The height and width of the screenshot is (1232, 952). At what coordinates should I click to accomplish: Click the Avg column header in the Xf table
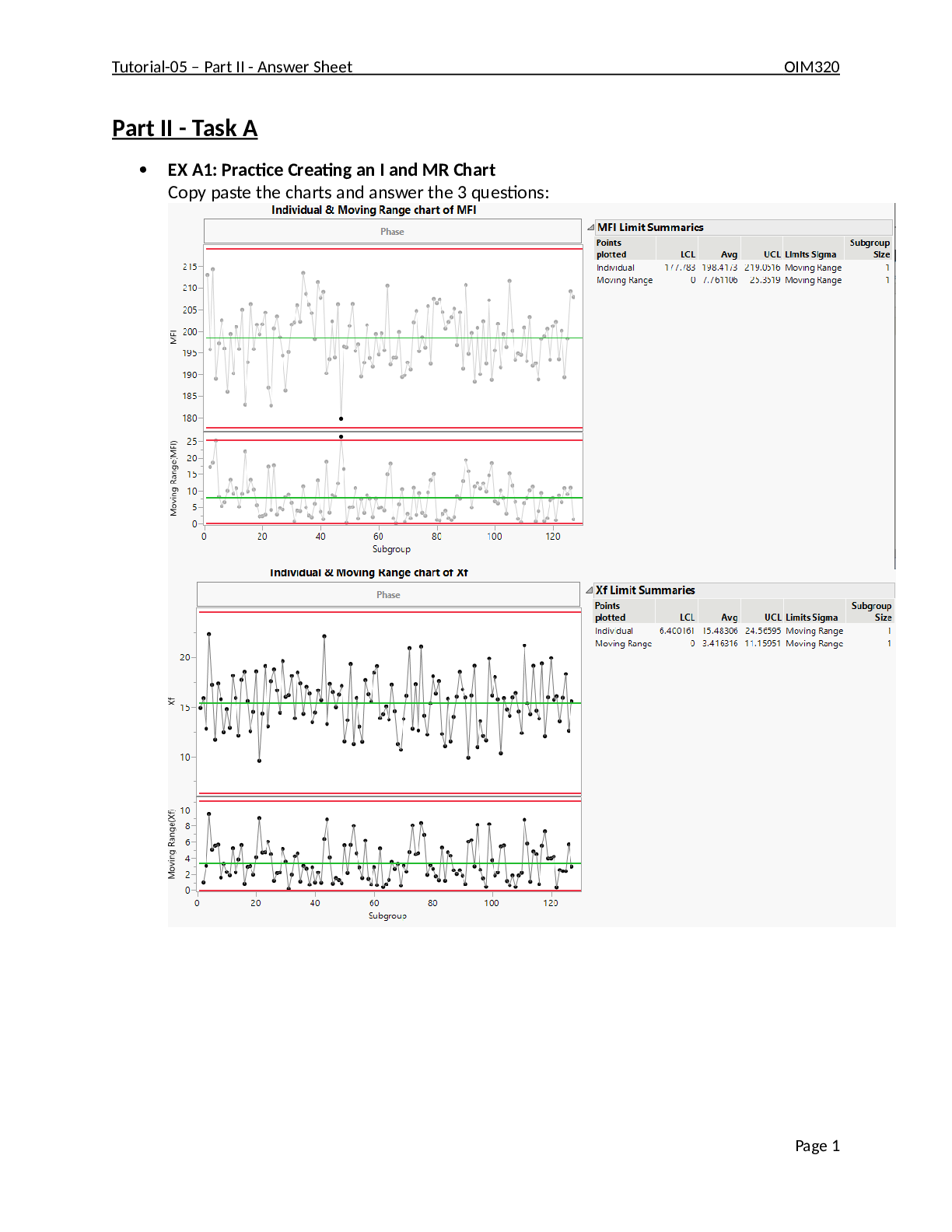(x=729, y=618)
